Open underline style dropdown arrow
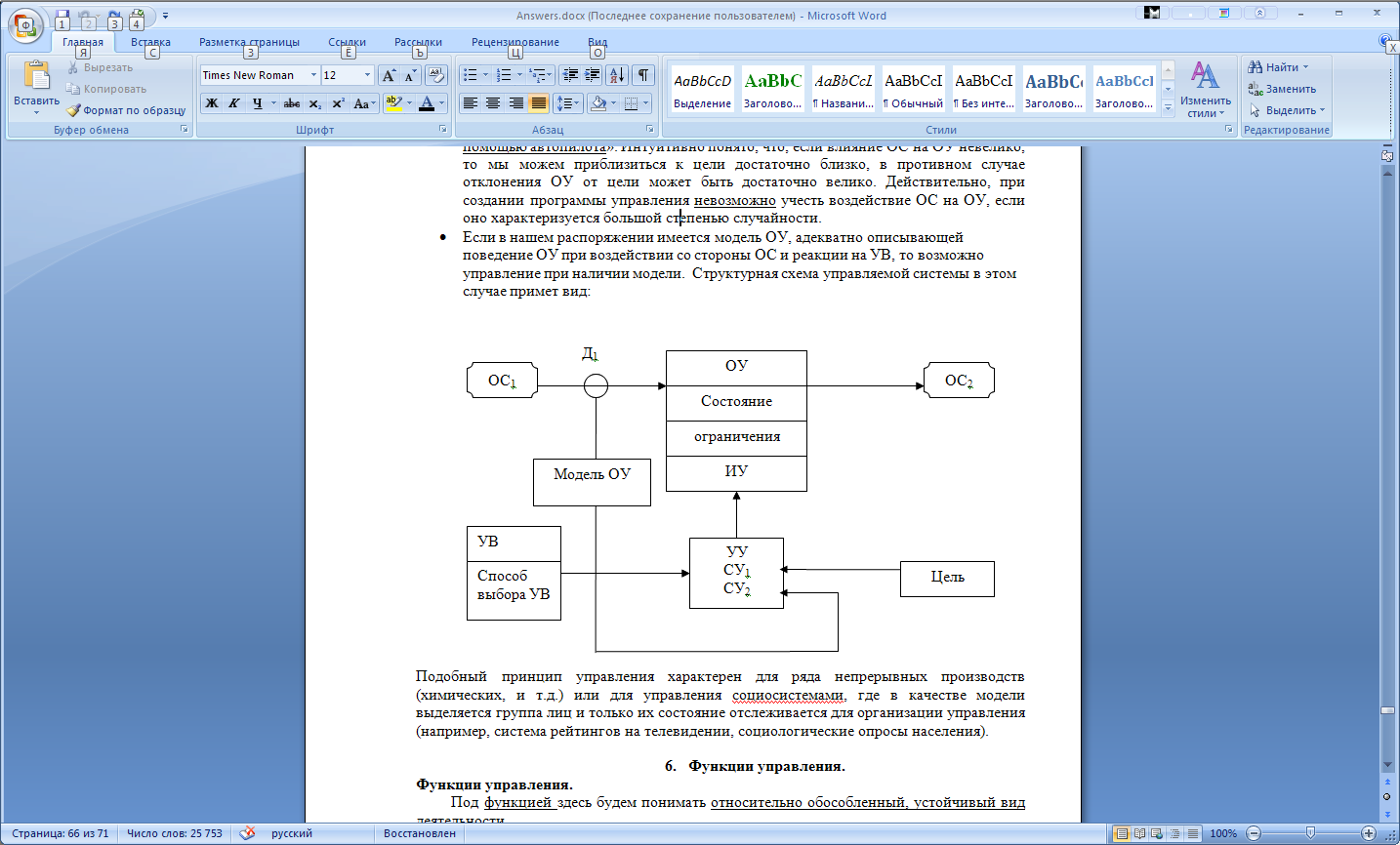This screenshot has height=845, width=1400. point(273,103)
